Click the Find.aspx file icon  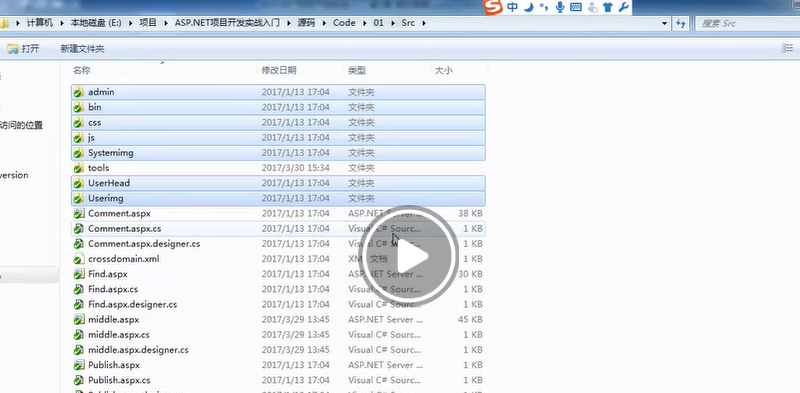[79, 274]
